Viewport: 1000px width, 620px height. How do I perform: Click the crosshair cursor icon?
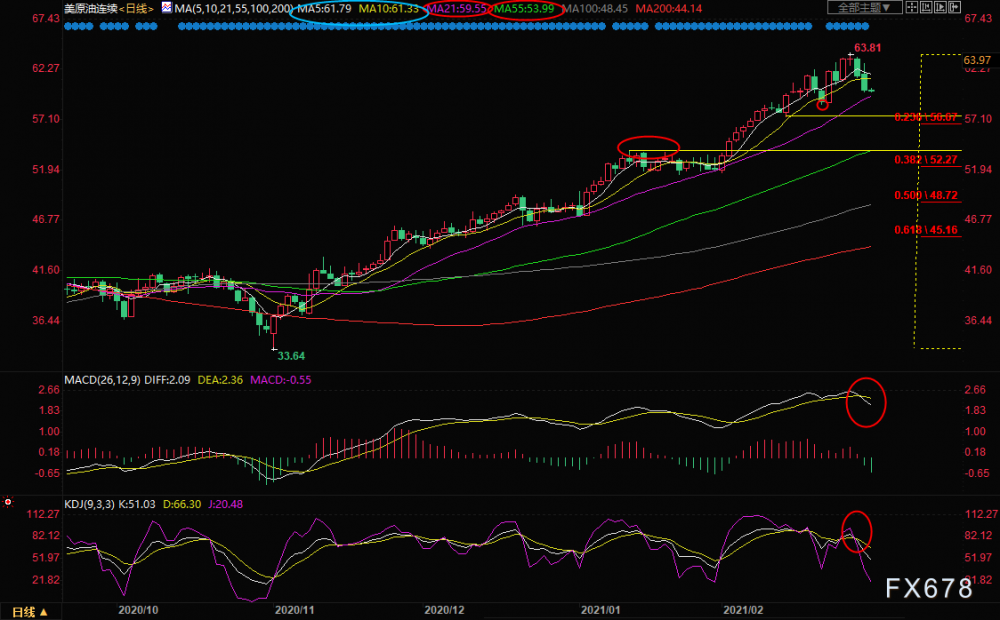coord(912,8)
